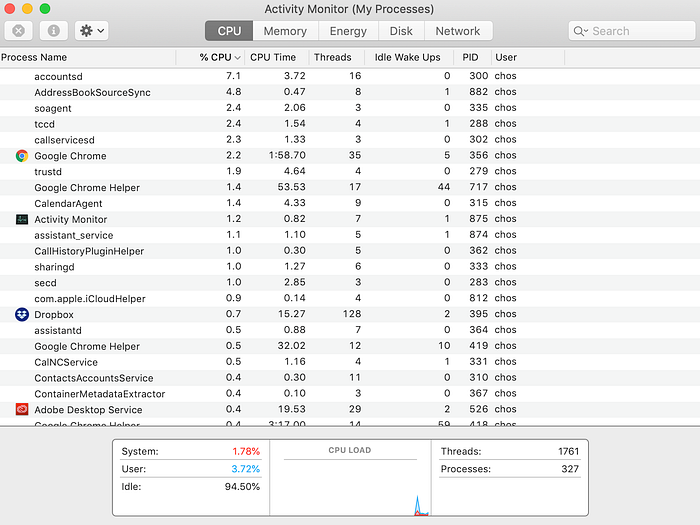
Task: Click the search magnifier icon
Action: pos(579,31)
